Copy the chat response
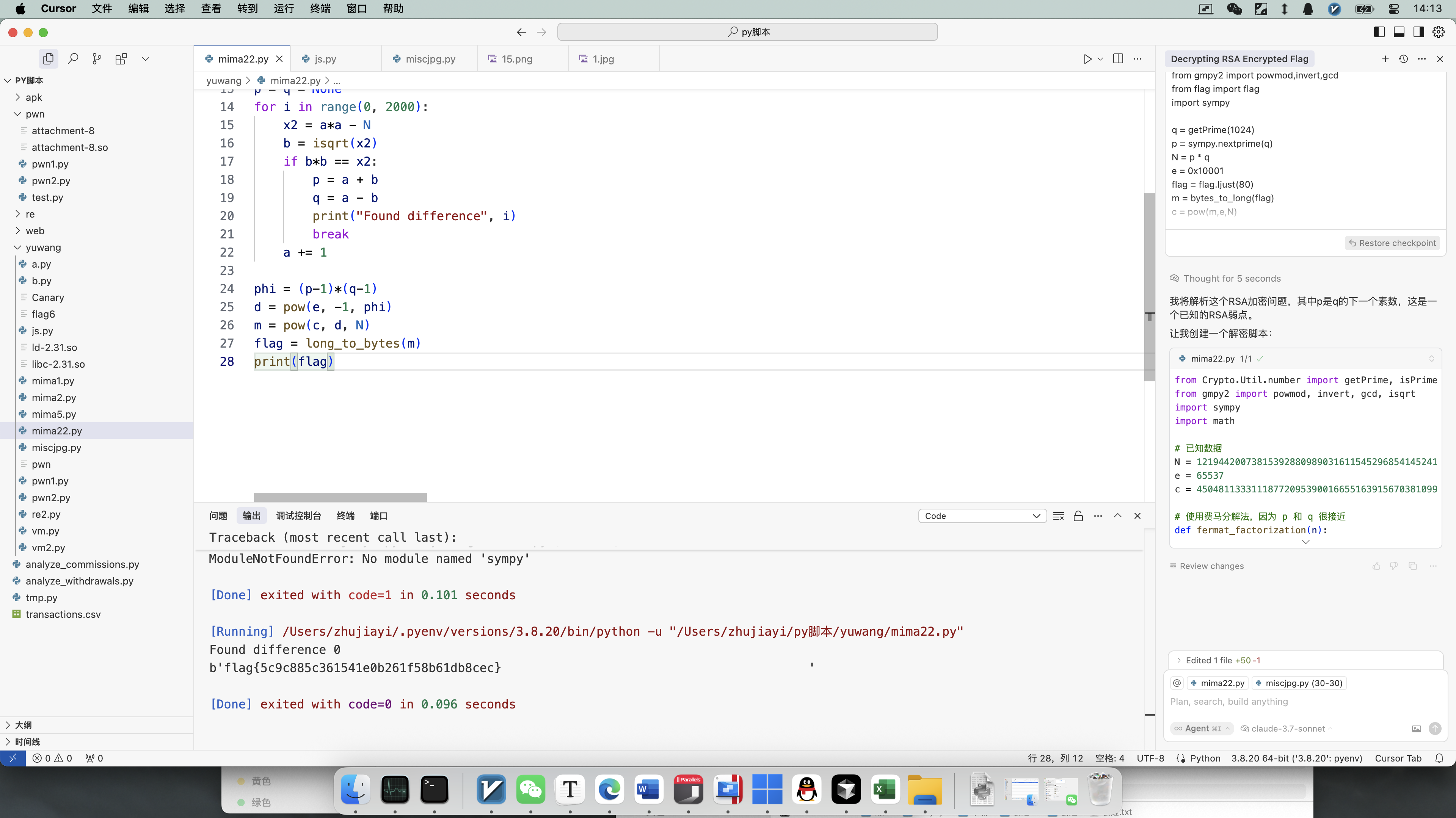 click(x=1413, y=566)
